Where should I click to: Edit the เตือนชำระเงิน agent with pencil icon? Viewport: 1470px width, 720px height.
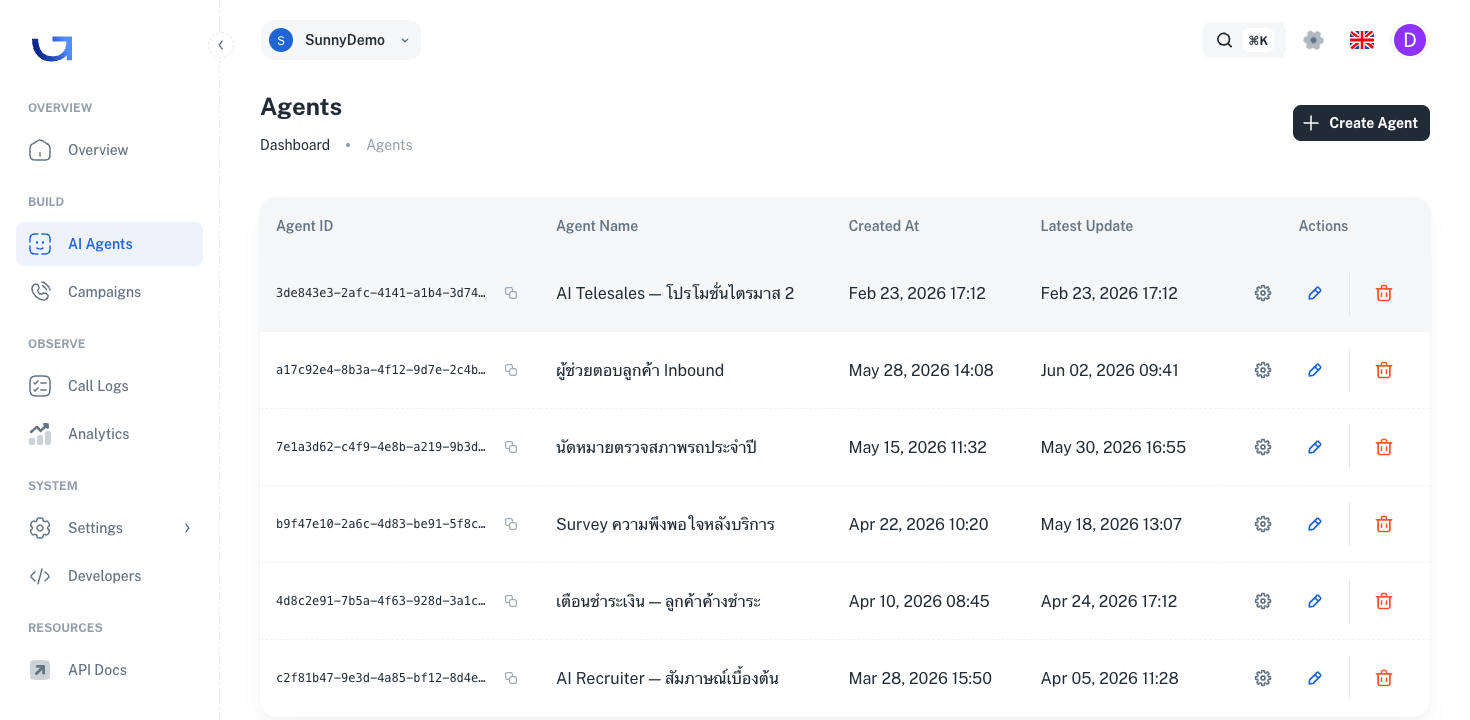[x=1315, y=601]
